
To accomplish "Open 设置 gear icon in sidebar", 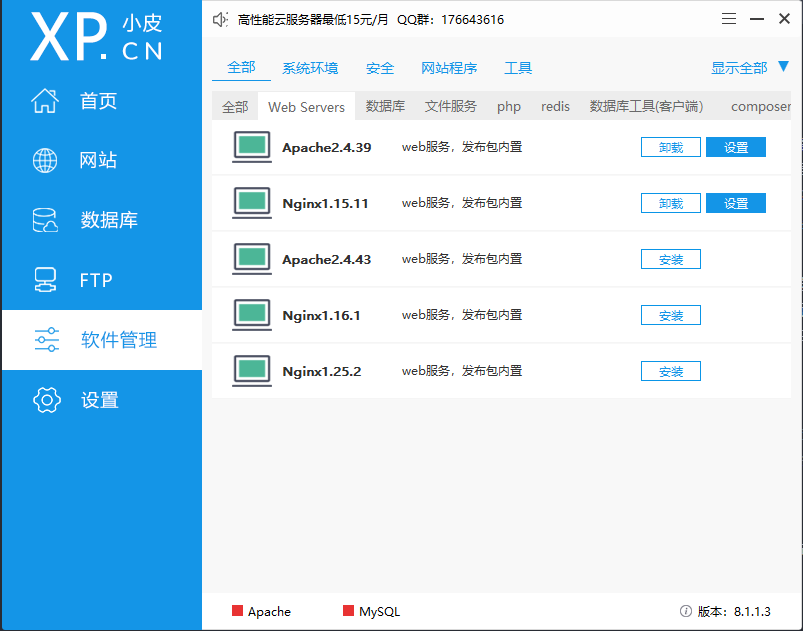I will (47, 400).
